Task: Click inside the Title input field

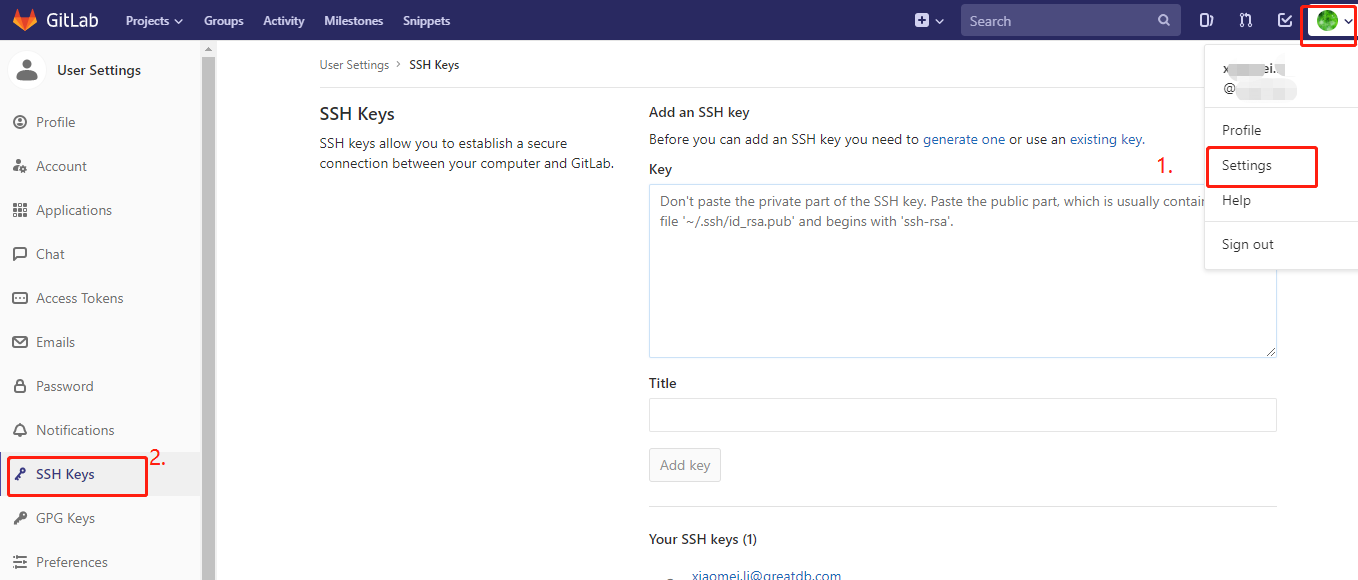Action: click(962, 415)
